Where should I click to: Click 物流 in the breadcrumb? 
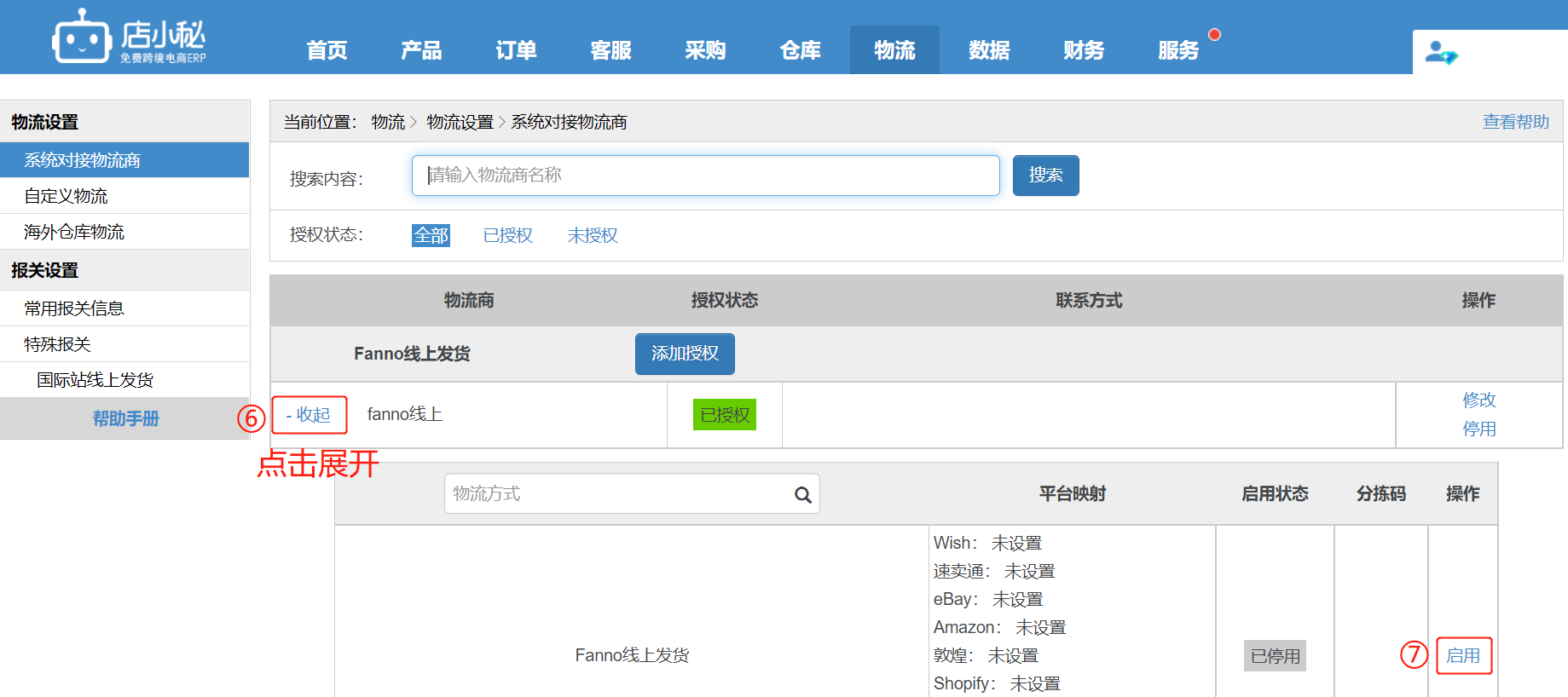(388, 122)
